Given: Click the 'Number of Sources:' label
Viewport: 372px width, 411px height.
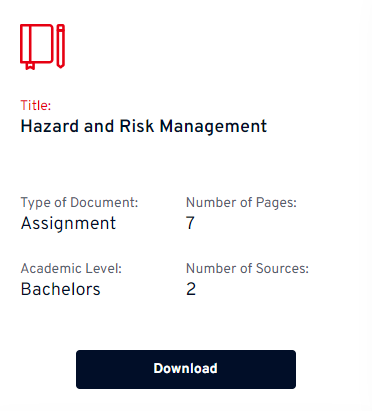Looking at the screenshot, I should (247, 269).
